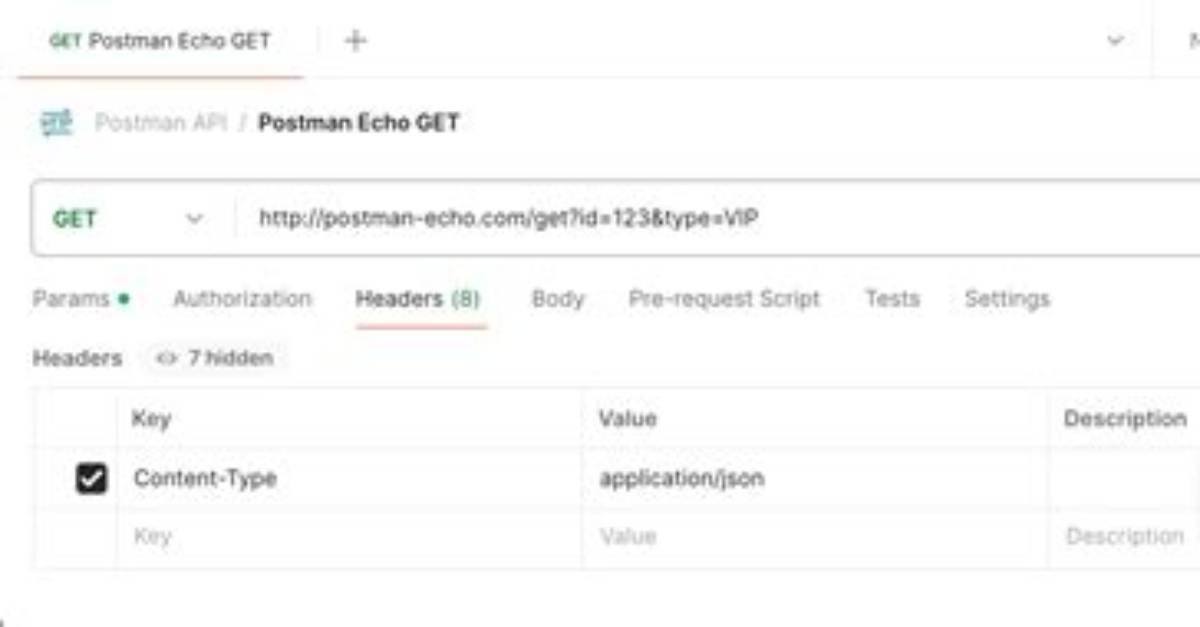Screen dimensions: 1200x627
Task: Go to the Tests tab
Action: [x=891, y=299]
